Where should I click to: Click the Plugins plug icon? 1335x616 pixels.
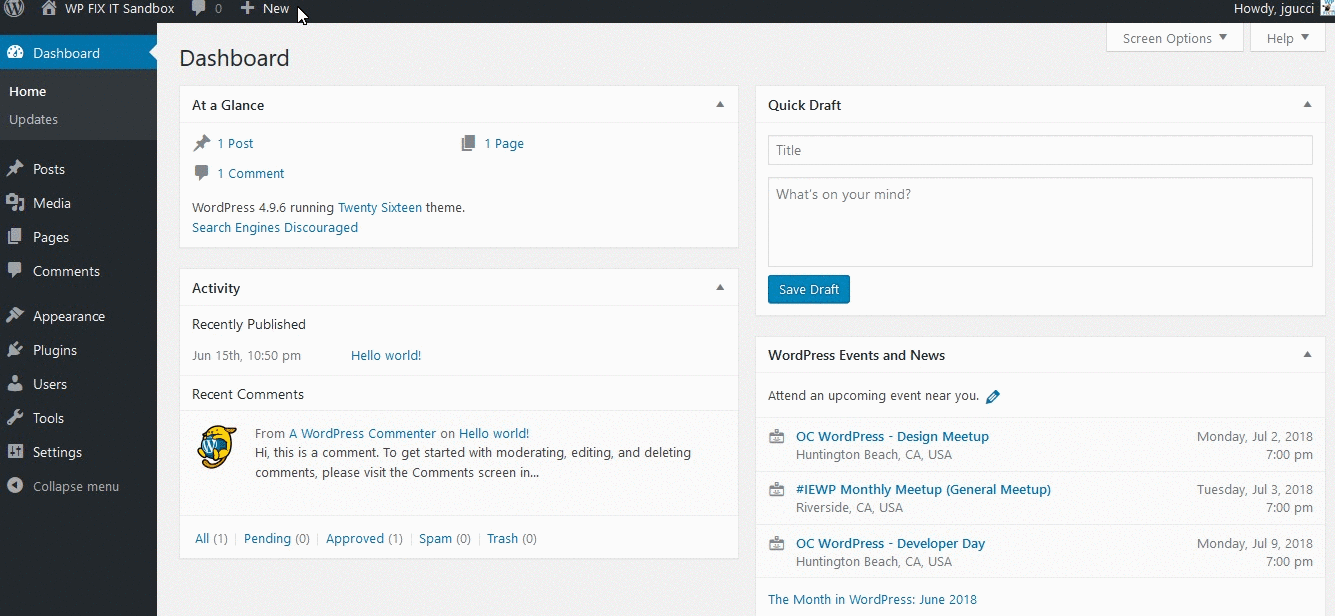pyautogui.click(x=15, y=350)
